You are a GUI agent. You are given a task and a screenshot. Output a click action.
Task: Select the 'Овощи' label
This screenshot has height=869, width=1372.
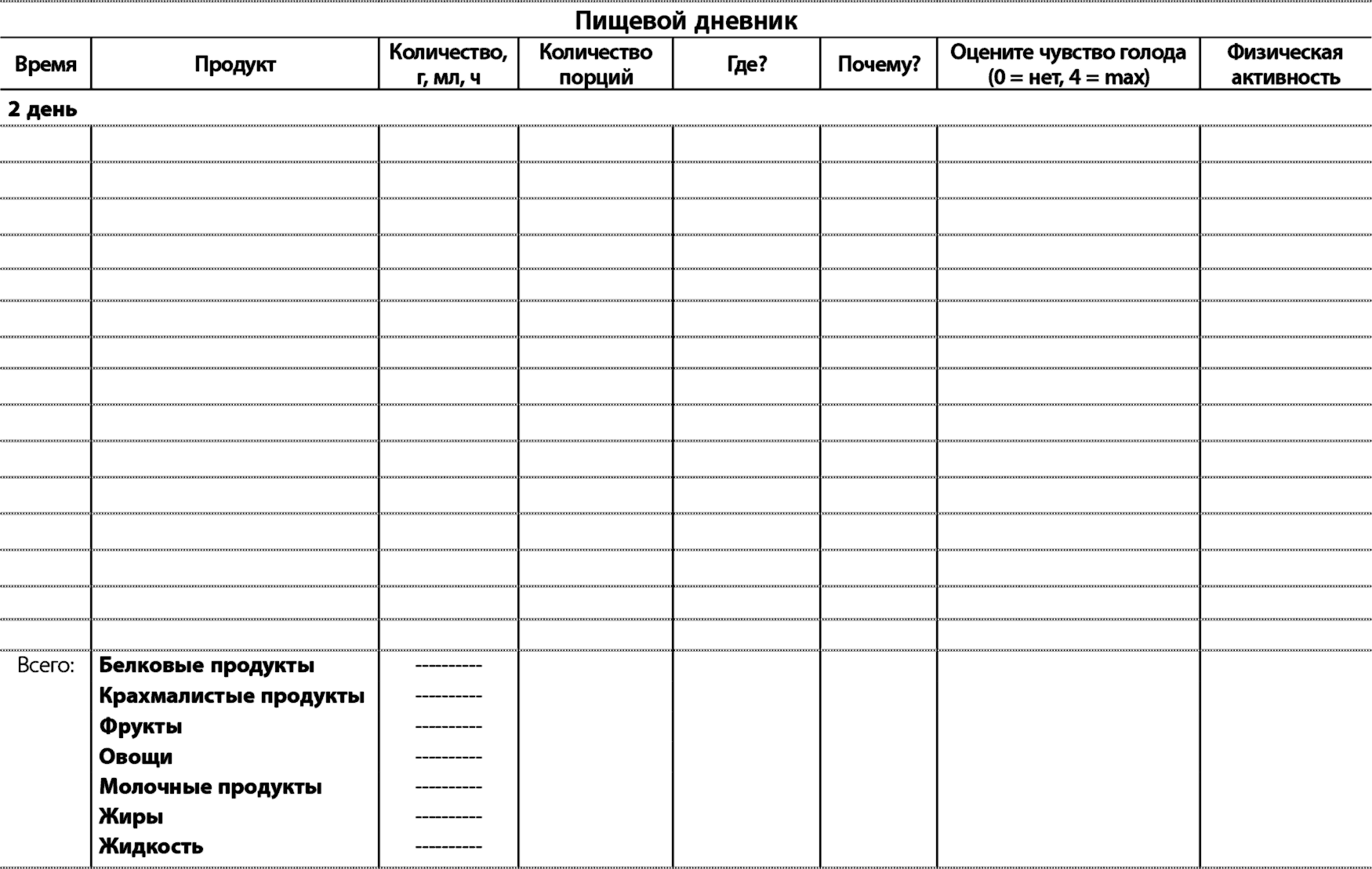(136, 757)
